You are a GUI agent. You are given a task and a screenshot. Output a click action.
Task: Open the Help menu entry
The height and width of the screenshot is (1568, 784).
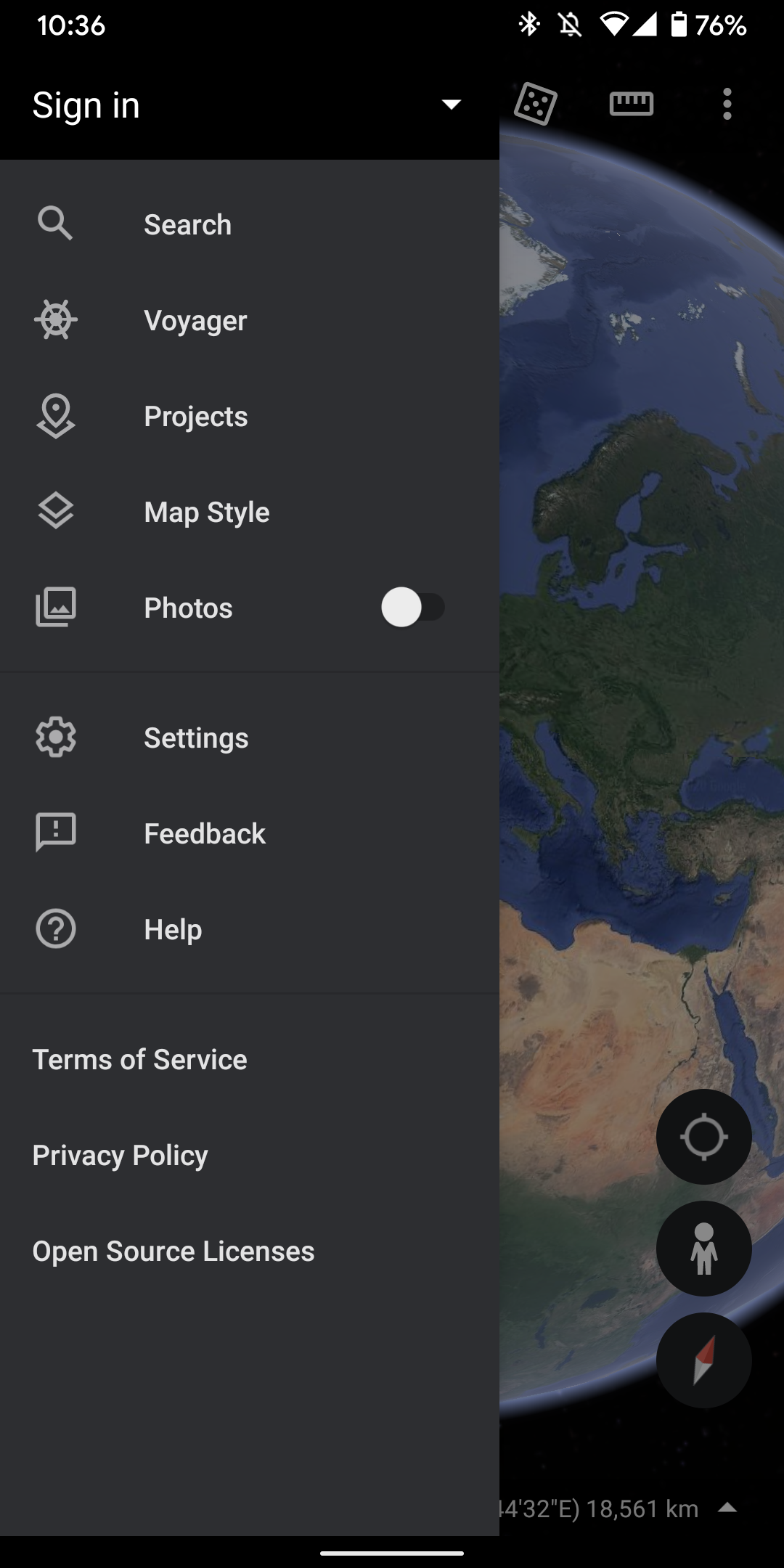[x=173, y=930]
